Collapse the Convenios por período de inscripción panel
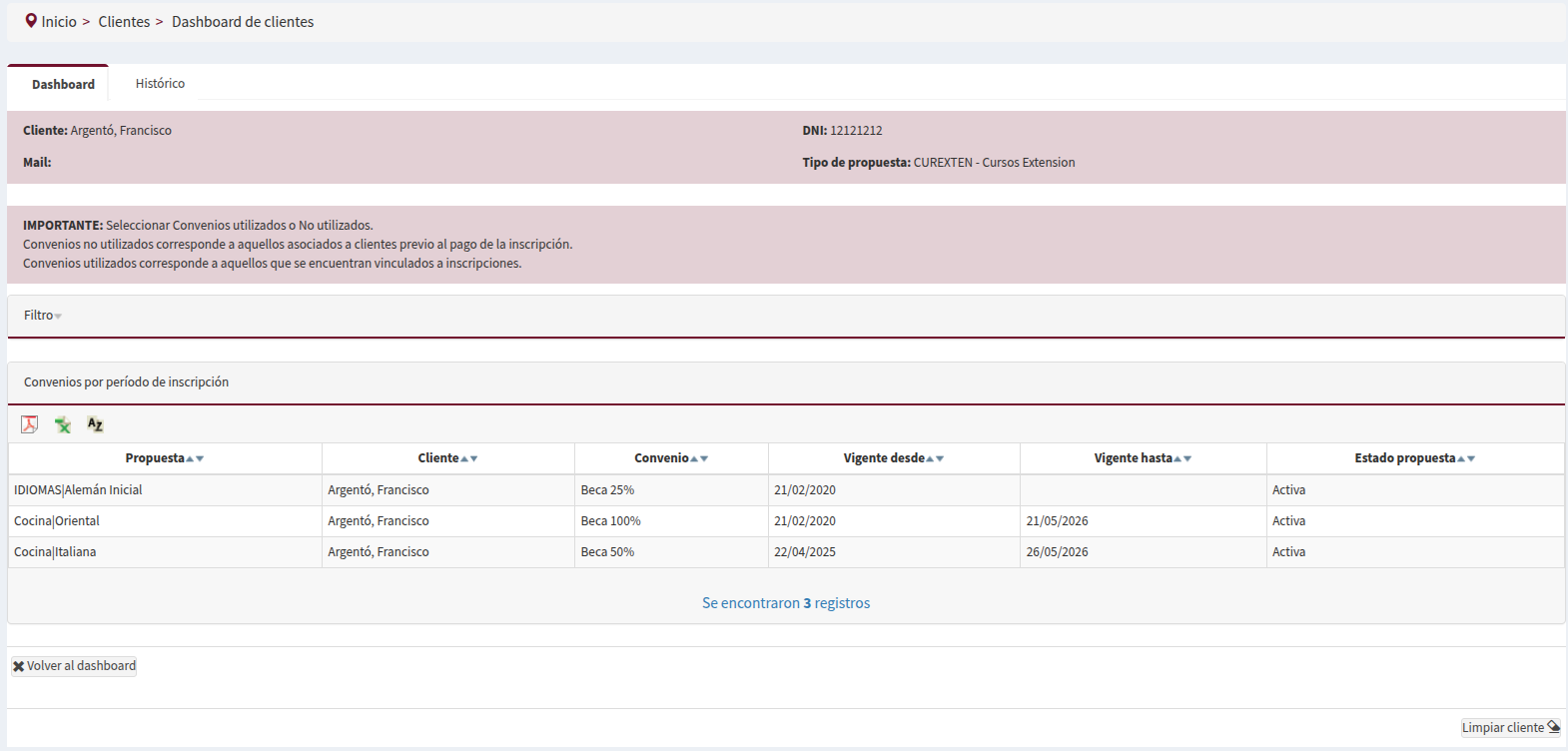 point(126,382)
